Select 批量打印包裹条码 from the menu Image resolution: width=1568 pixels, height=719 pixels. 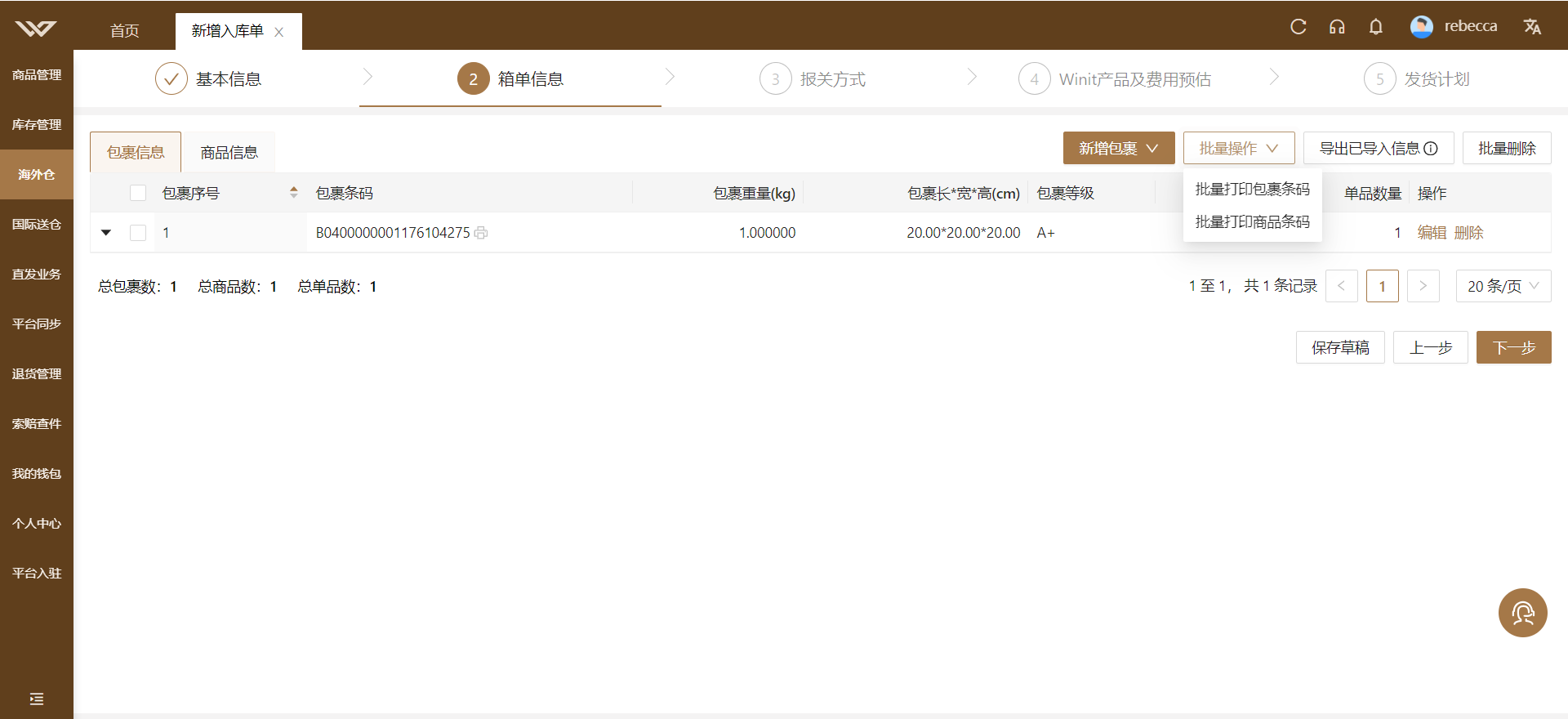coord(1253,190)
